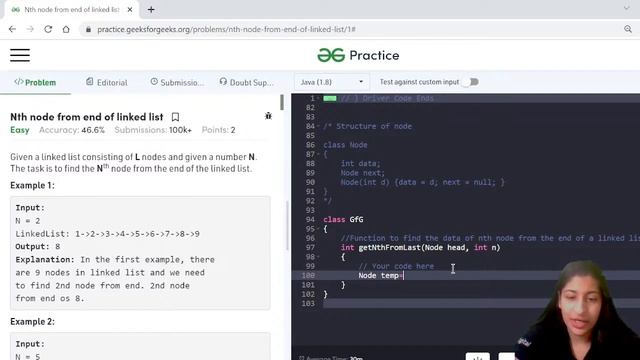Open the Java (1.8) language dropdown
Viewport: 640px width, 360px height.
pyautogui.click(x=332, y=82)
